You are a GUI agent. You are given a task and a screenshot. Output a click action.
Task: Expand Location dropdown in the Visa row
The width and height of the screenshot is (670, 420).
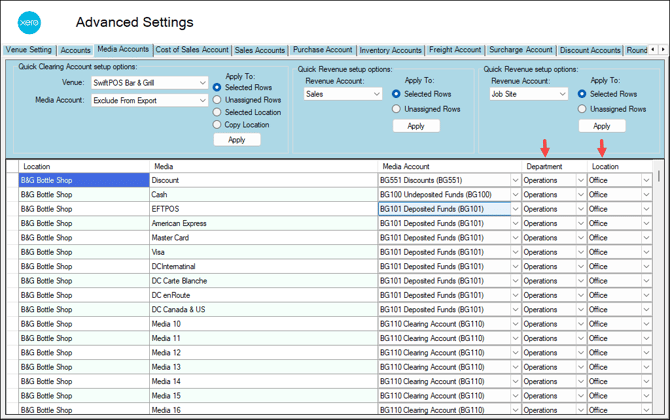click(646, 252)
